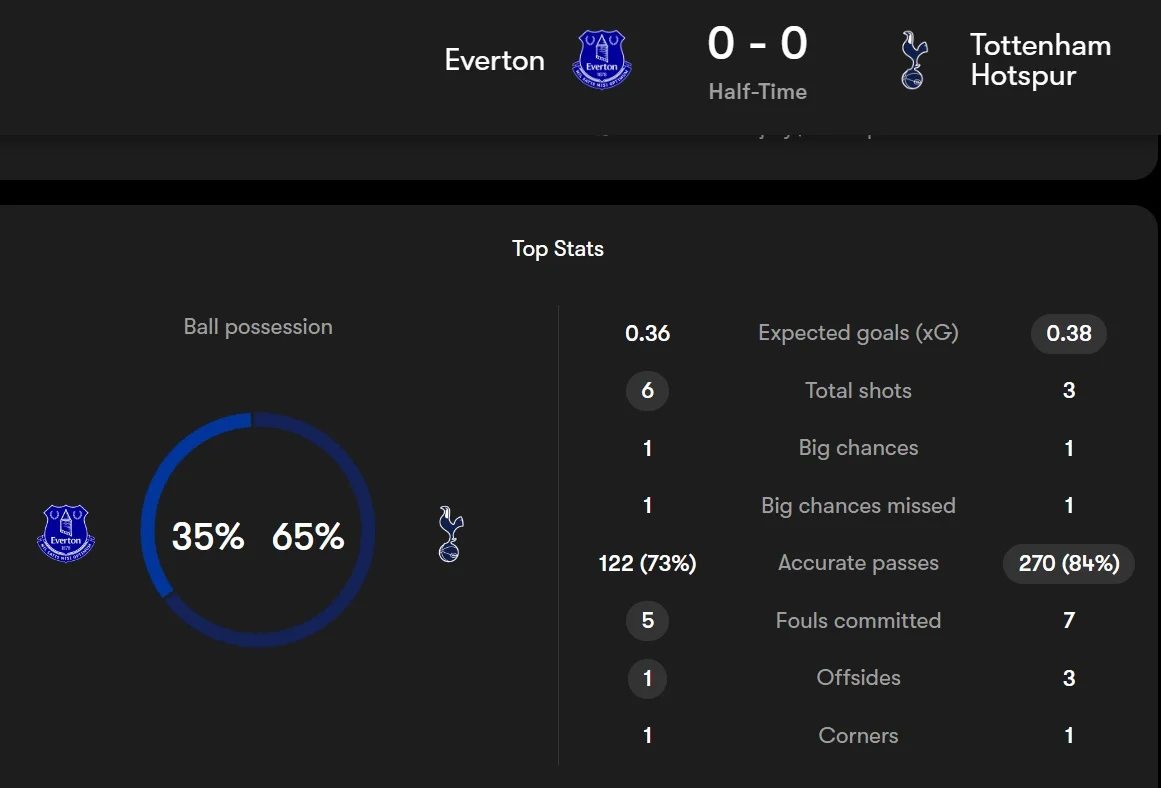This screenshot has height=788, width=1161.
Task: Click the 0 - 0 match score
Action: (757, 44)
